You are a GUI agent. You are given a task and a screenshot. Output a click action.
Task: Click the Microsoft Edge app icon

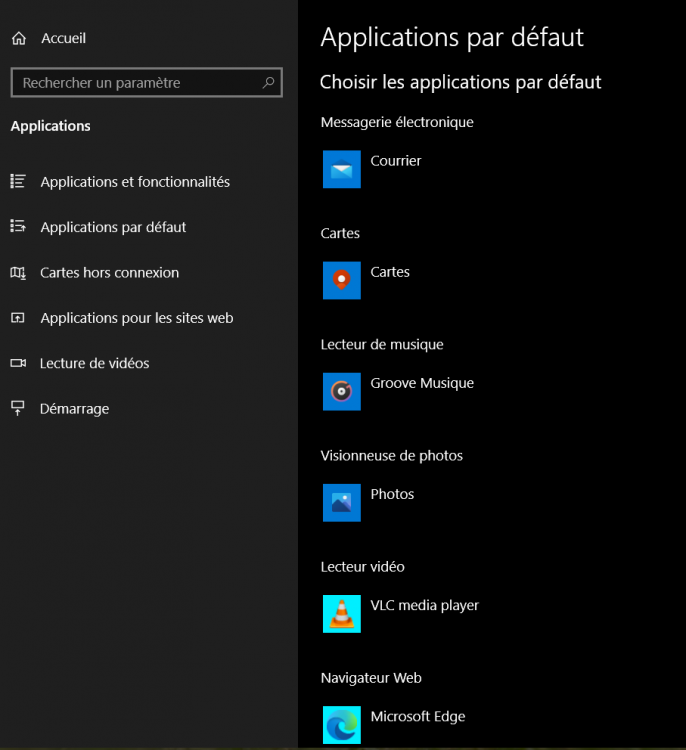pos(342,725)
